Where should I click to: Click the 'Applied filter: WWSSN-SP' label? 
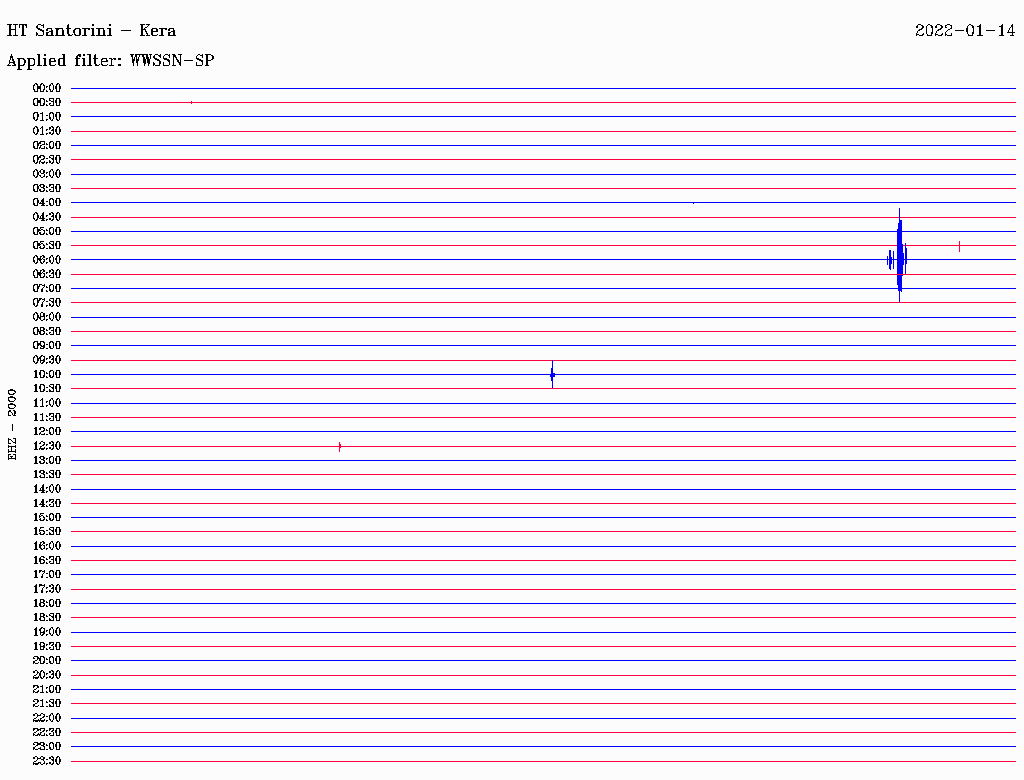pyautogui.click(x=110, y=61)
